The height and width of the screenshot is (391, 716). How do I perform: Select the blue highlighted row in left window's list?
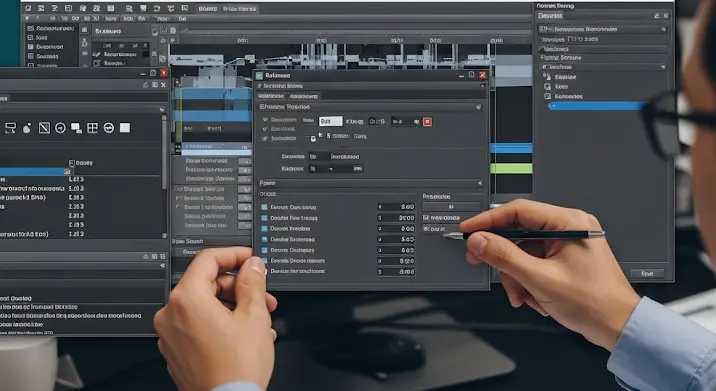(x=36, y=171)
